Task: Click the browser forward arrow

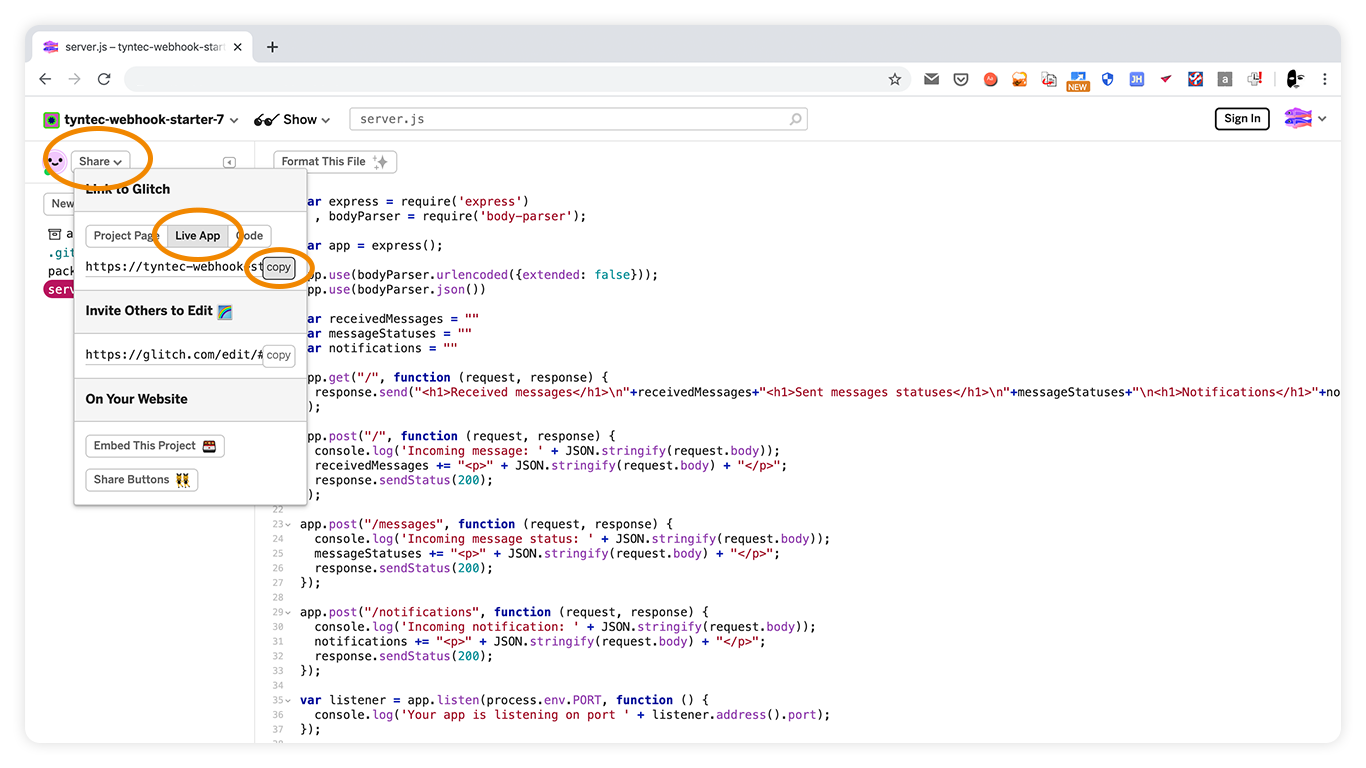Action: pyautogui.click(x=74, y=79)
